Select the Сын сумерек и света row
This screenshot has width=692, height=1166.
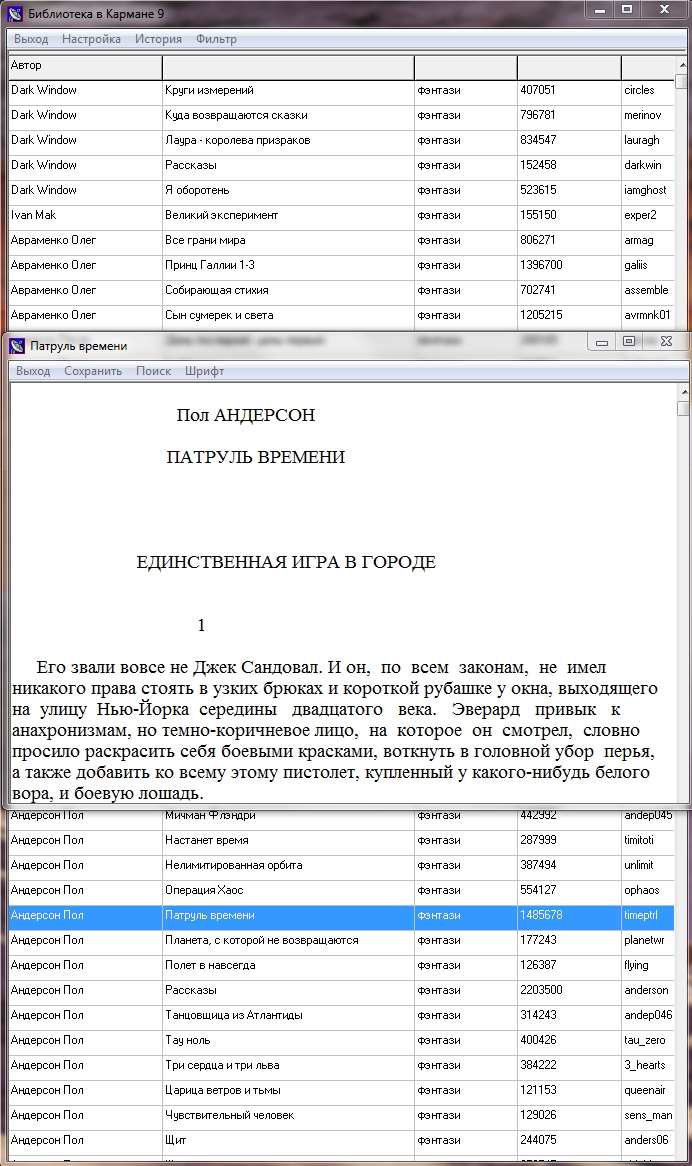(341, 316)
